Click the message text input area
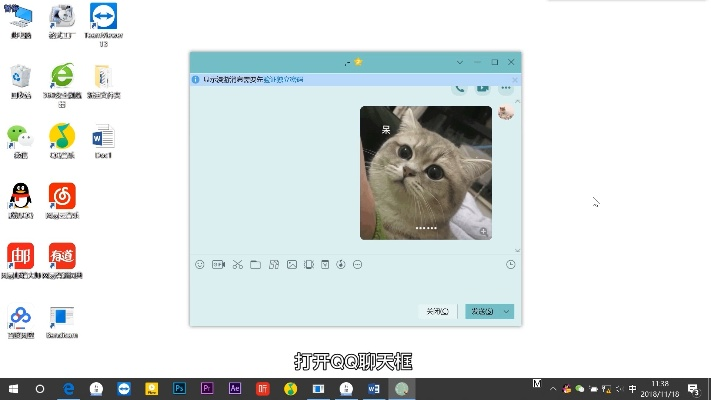The width and height of the screenshot is (711, 400). pos(355,286)
